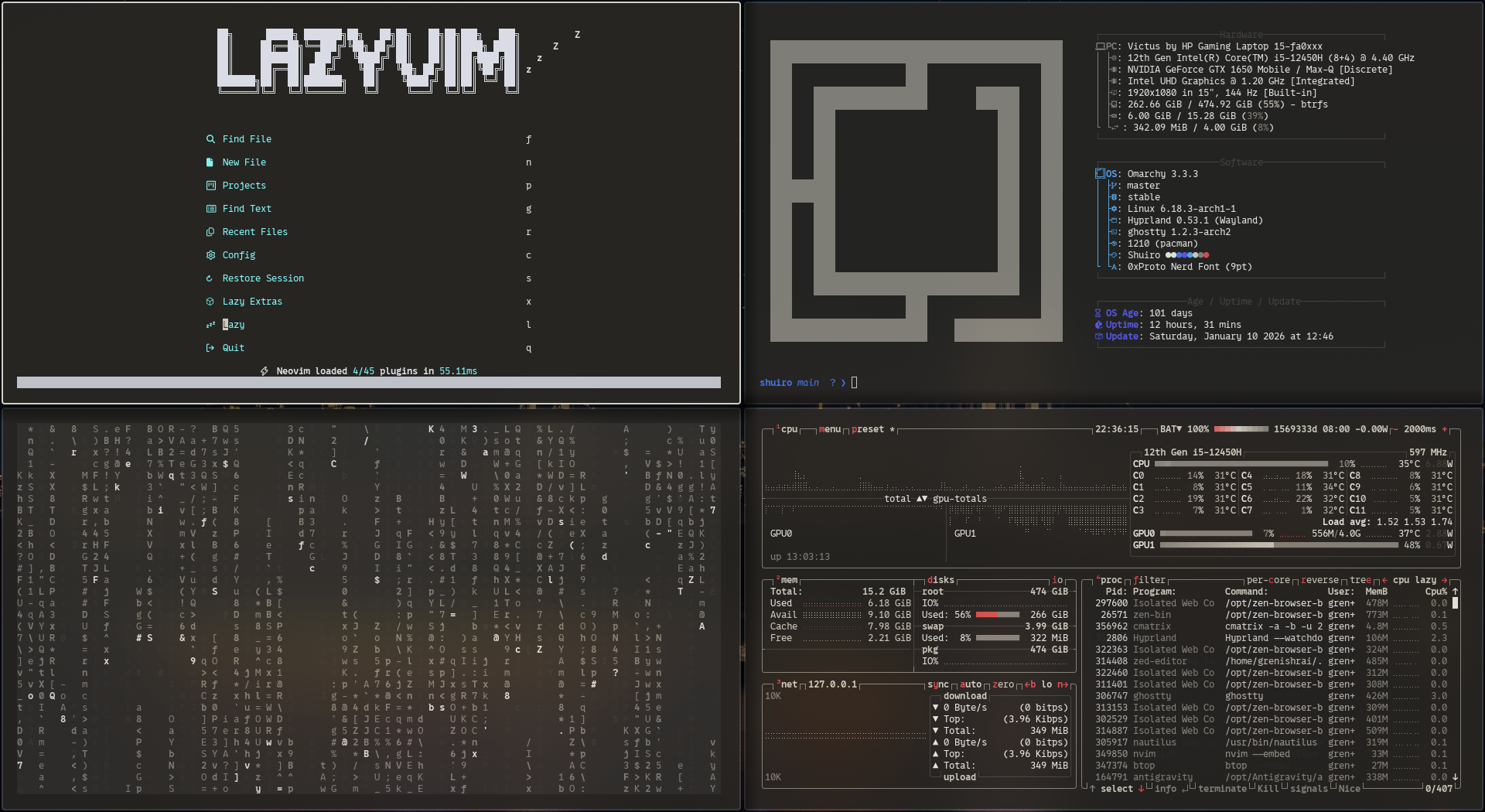Click the hourglass icon beside OS Age
Screen dimensions: 1485x812
click(1098, 313)
